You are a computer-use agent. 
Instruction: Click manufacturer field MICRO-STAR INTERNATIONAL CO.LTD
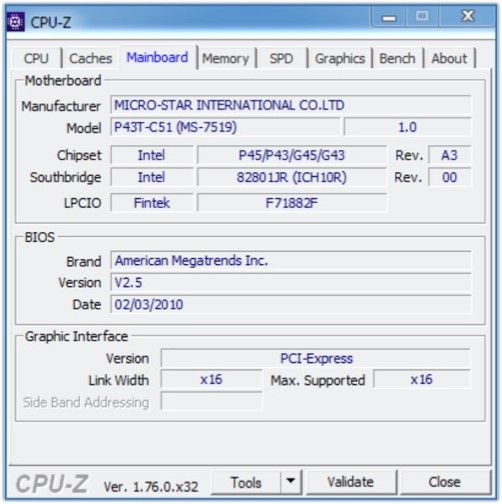point(291,105)
